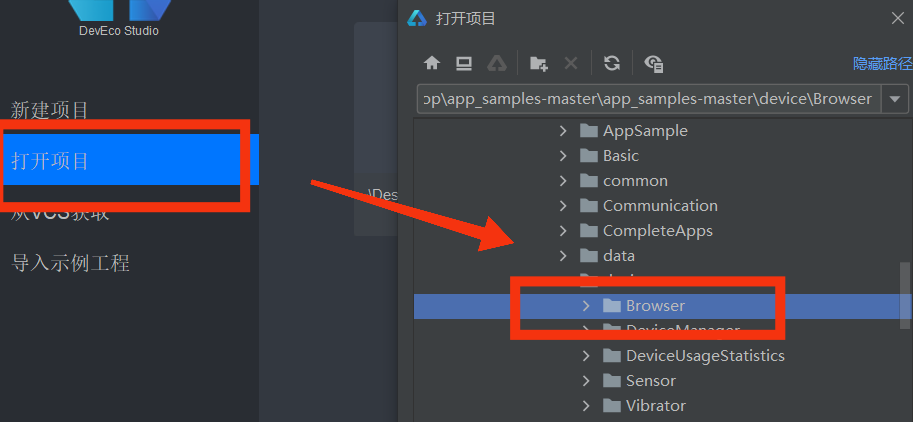The width and height of the screenshot is (913, 422).
Task: Select the Browser folder icon
Action: pyautogui.click(x=612, y=305)
